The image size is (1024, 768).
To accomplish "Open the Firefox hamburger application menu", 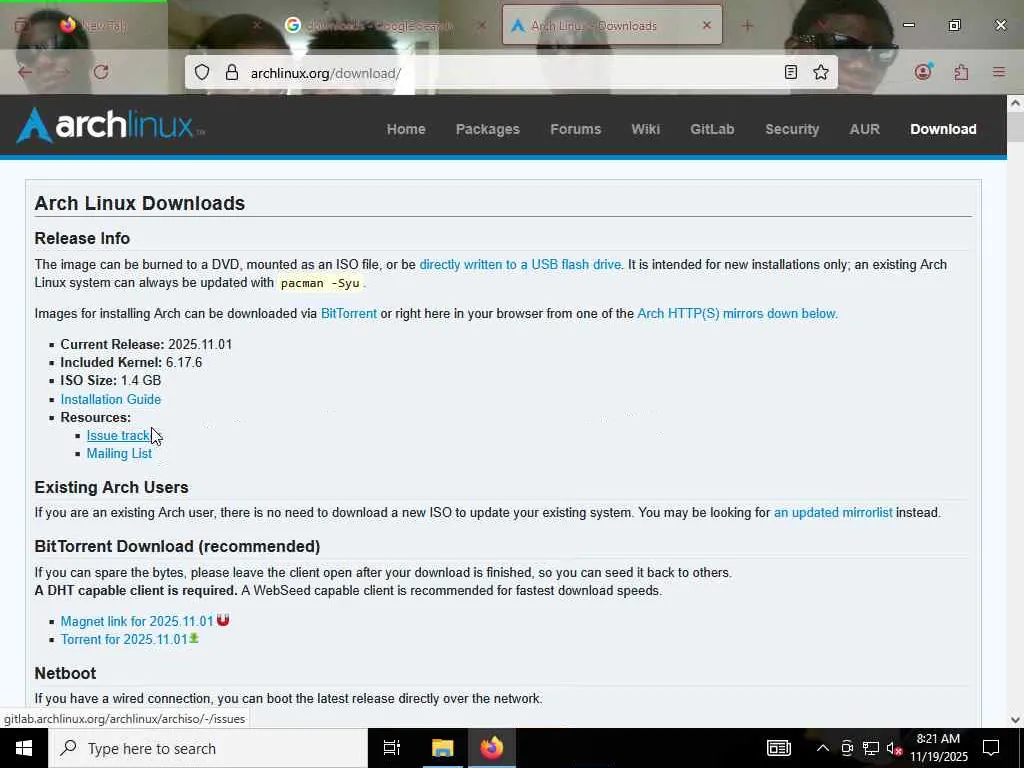I will [999, 72].
